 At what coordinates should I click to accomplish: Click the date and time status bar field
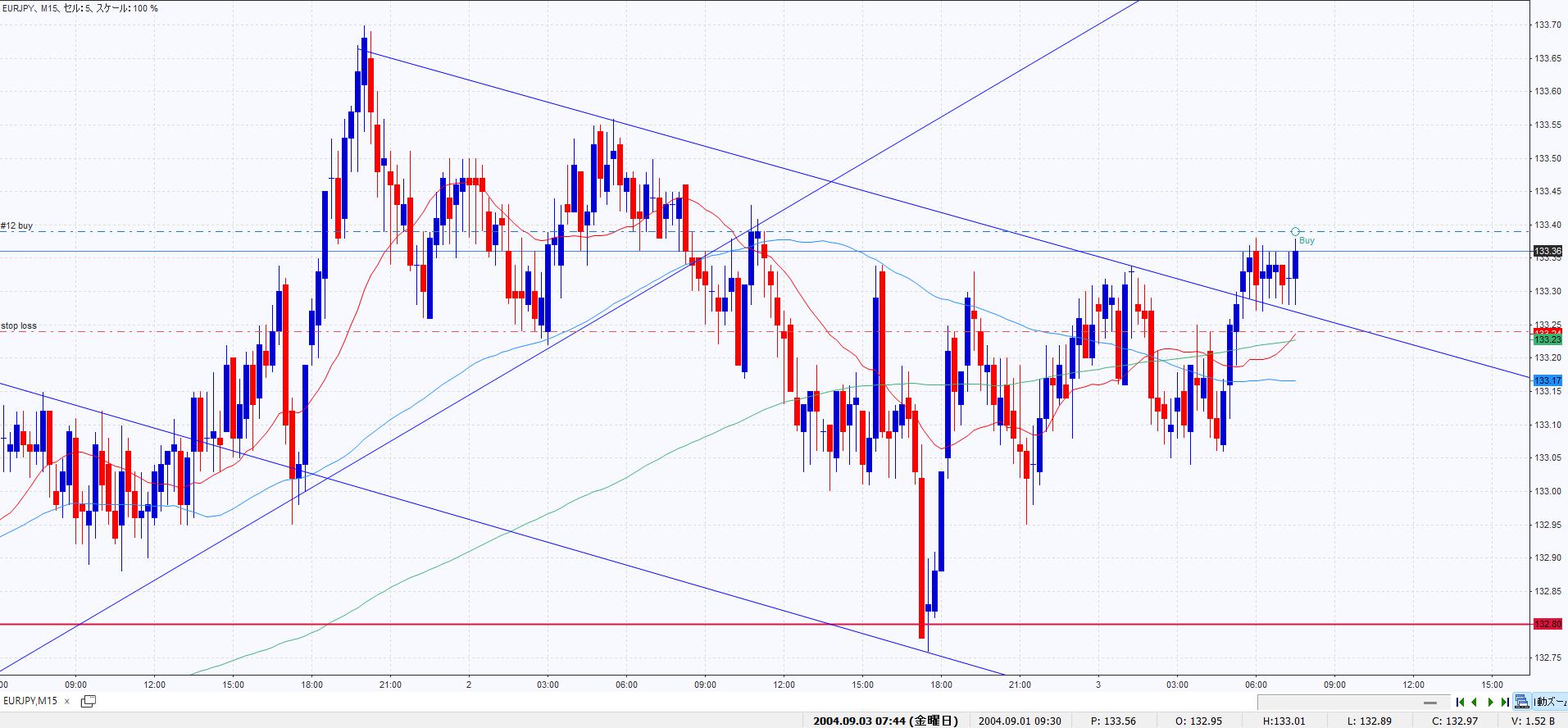(885, 721)
